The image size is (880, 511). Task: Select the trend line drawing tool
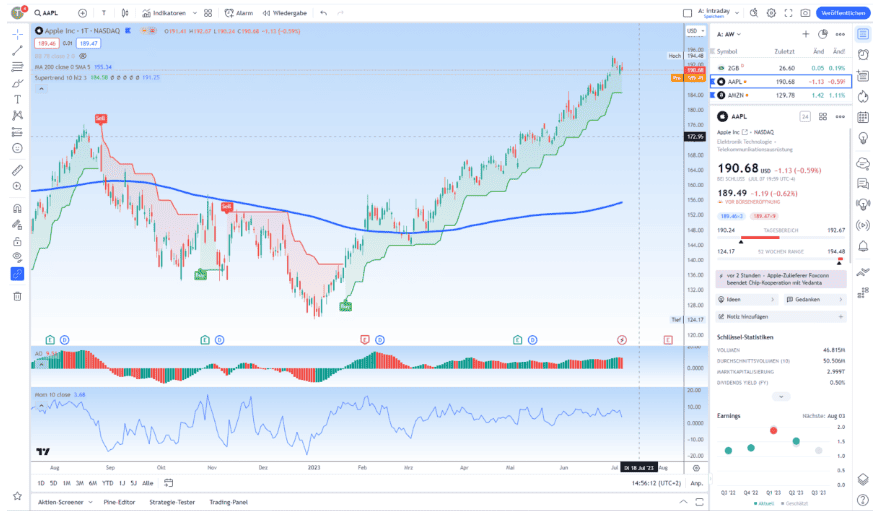tap(17, 51)
